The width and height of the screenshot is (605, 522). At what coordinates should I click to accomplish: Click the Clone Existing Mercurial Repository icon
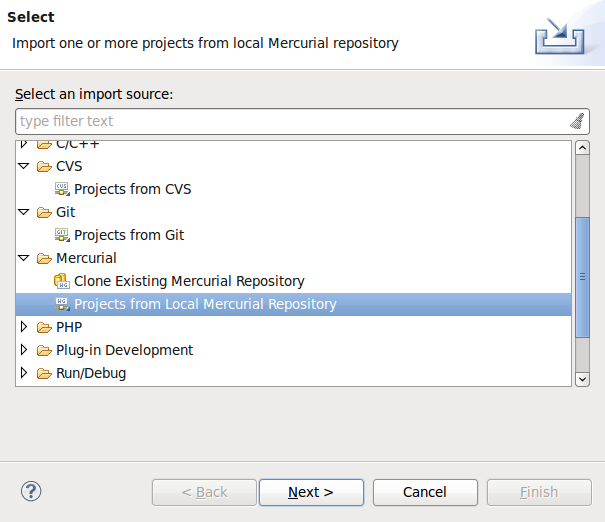pyautogui.click(x=62, y=281)
